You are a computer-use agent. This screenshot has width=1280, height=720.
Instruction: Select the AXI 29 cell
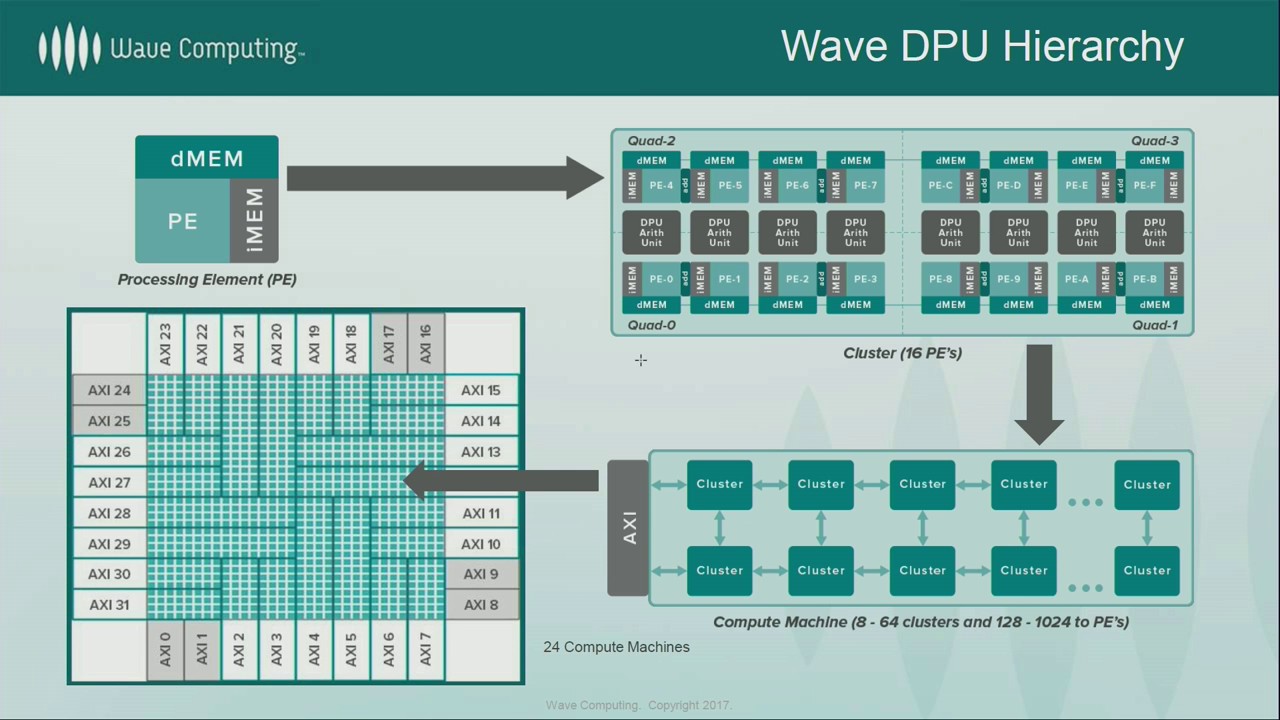pyautogui.click(x=109, y=544)
